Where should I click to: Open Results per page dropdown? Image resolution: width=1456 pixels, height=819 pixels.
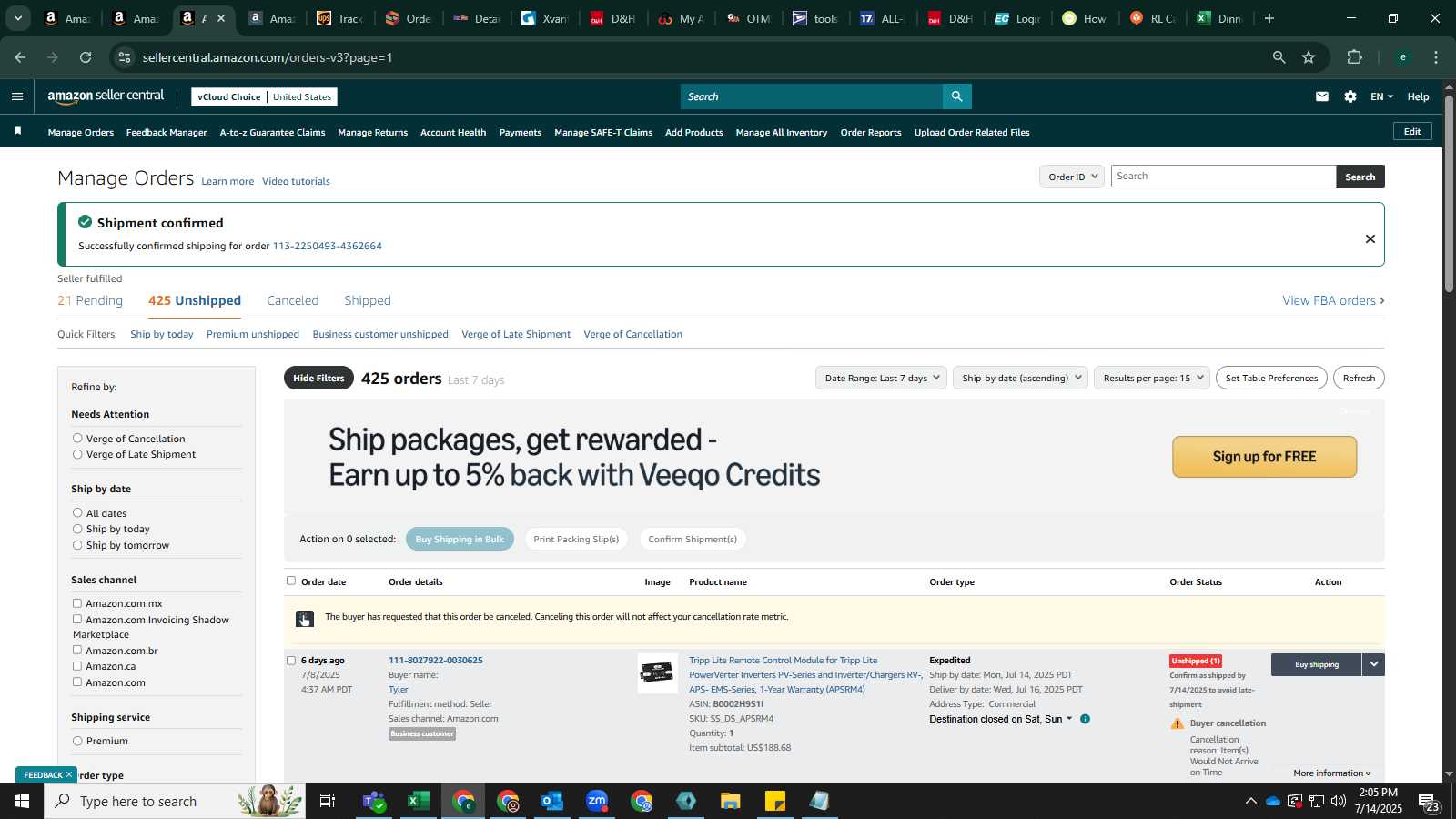point(1152,378)
